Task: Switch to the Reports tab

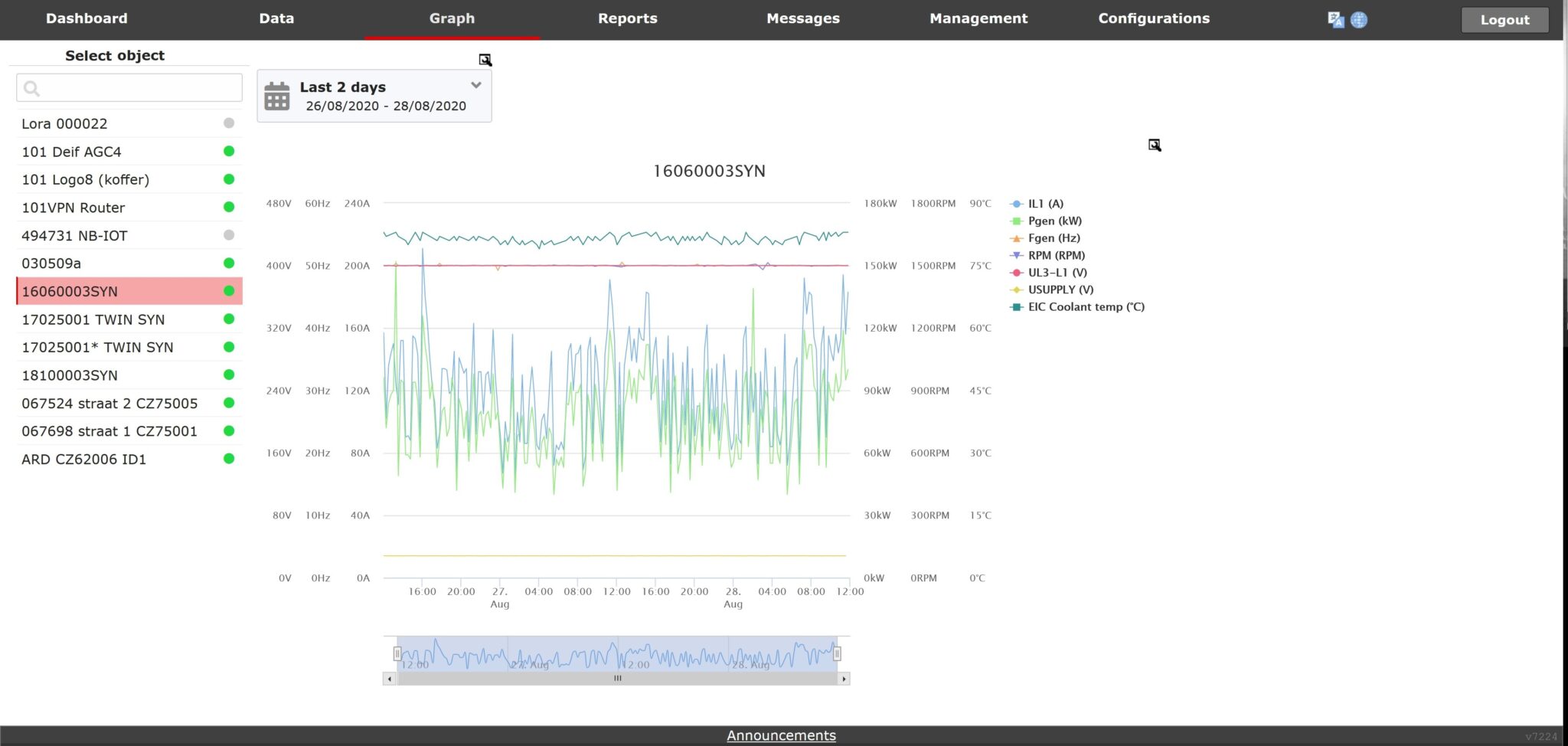Action: (x=628, y=18)
